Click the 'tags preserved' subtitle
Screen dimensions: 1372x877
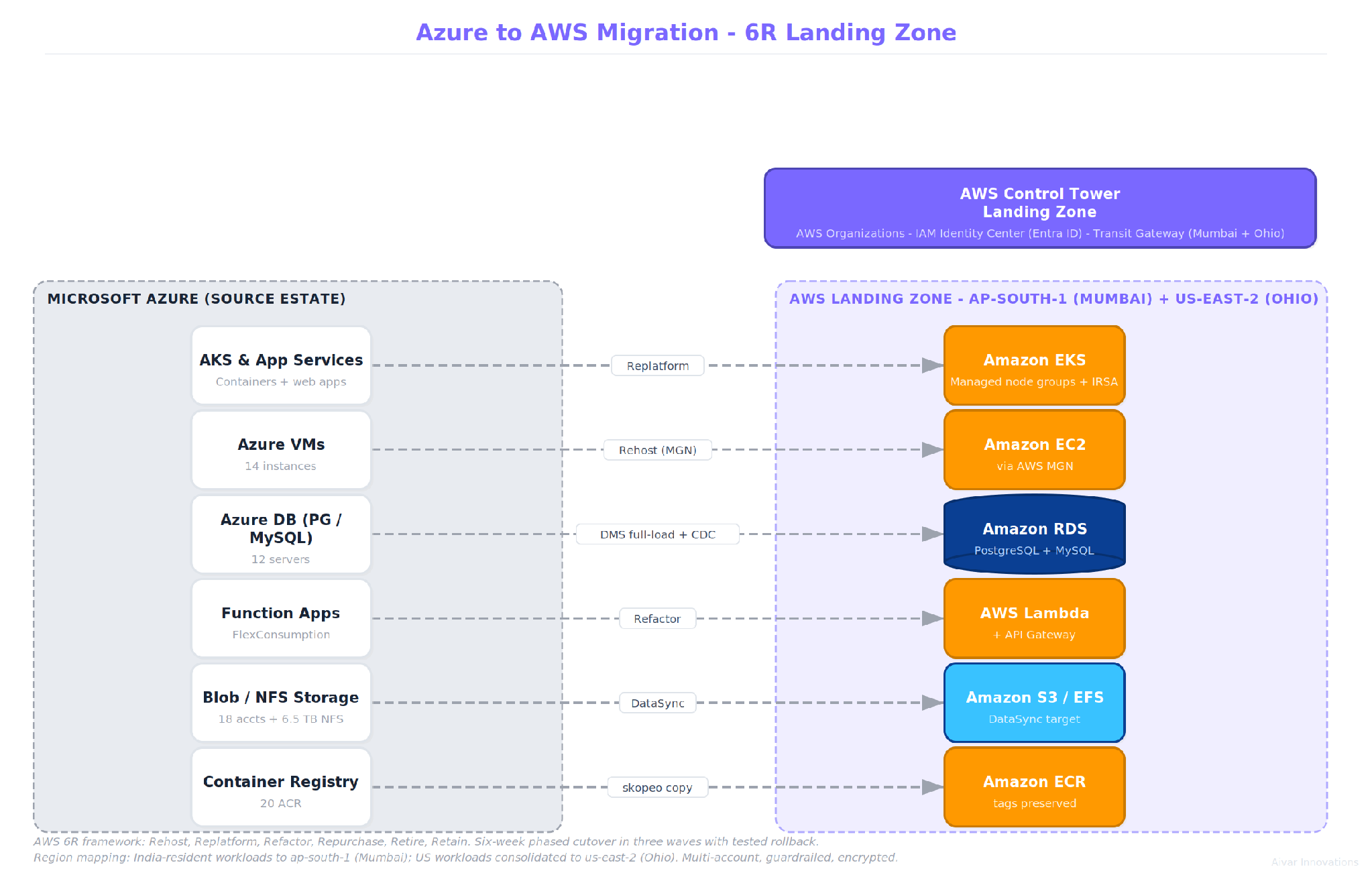[1035, 803]
